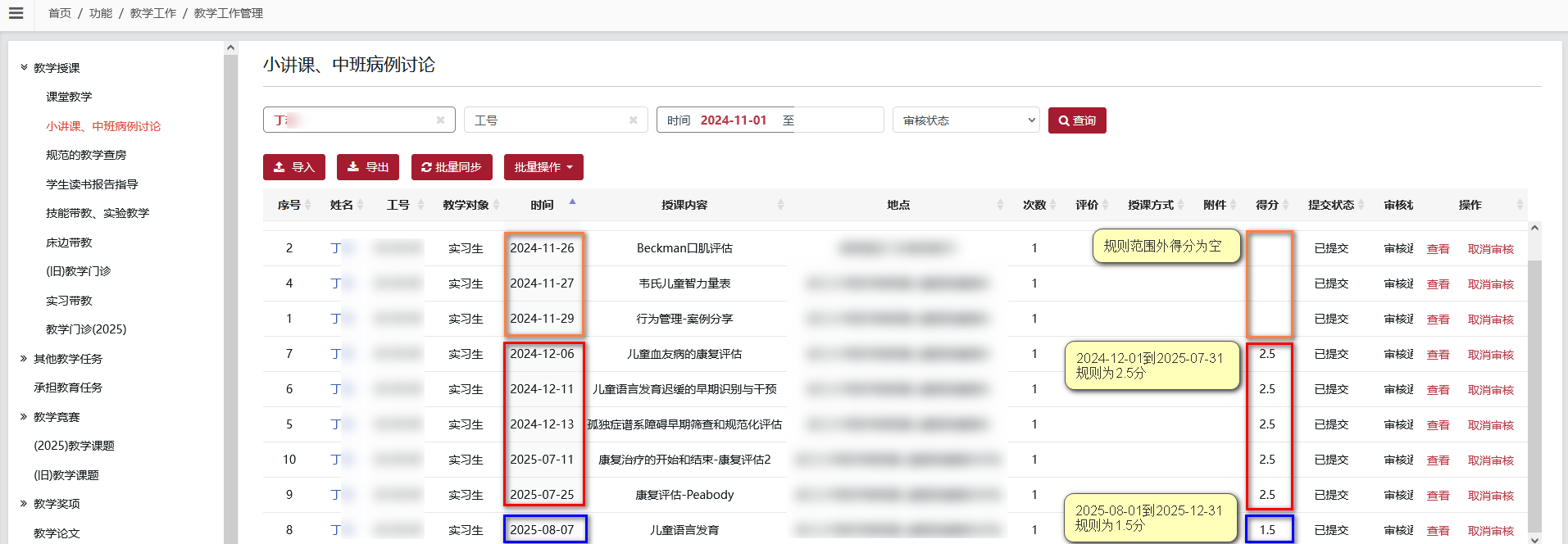Image resolution: width=1568 pixels, height=544 pixels.
Task: Open 教学门诊(2025) menu item
Action: point(86,329)
